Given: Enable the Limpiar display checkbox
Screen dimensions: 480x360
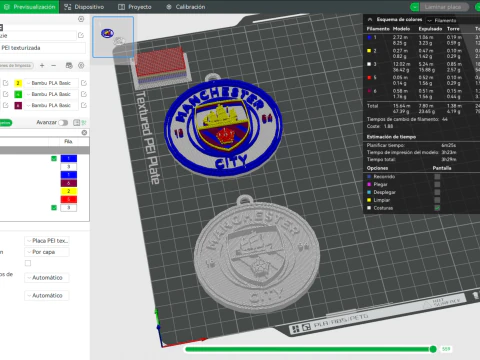Looking at the screenshot, I should 437,200.
